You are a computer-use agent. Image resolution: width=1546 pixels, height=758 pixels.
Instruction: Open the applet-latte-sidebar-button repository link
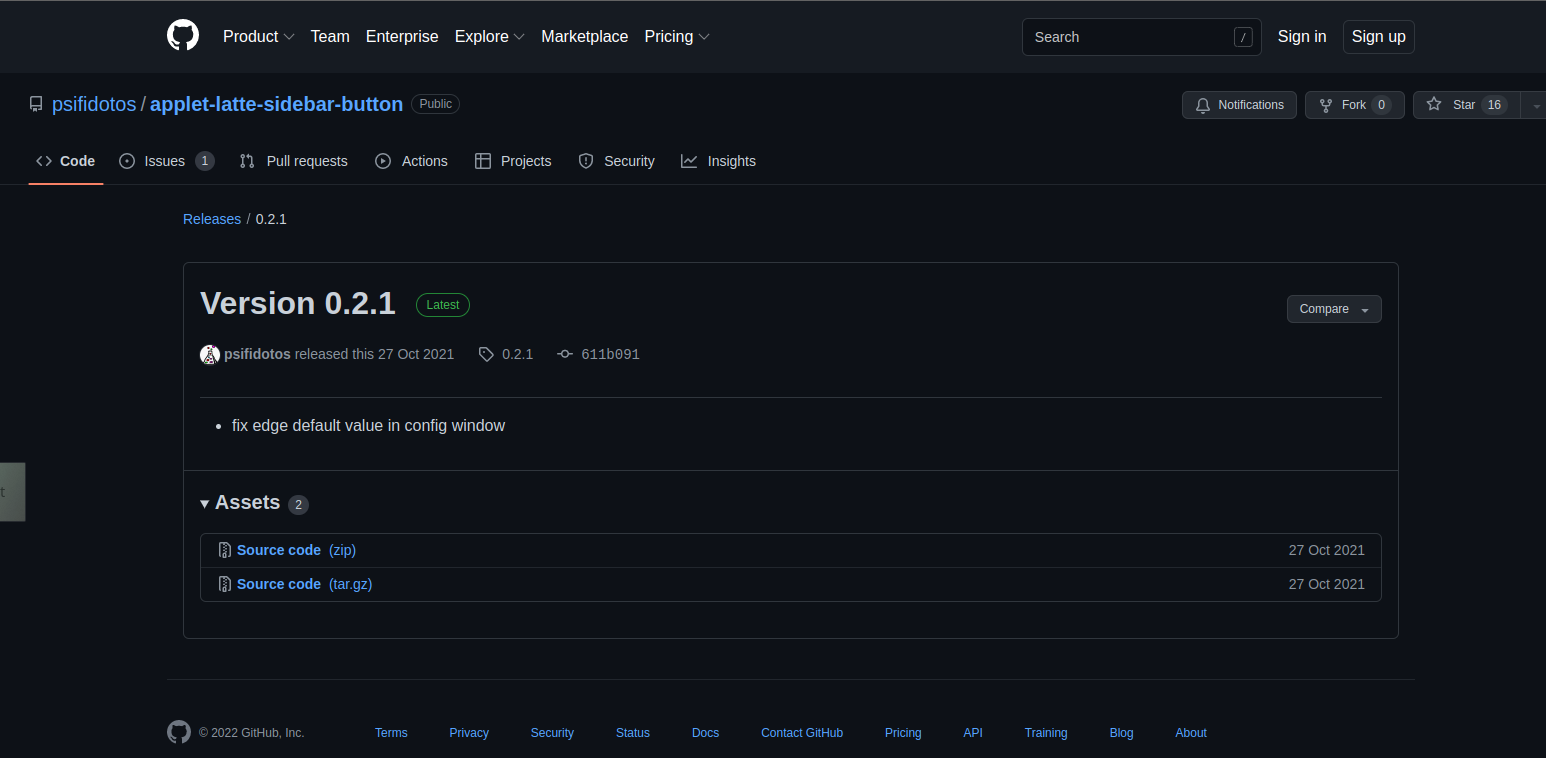[277, 104]
